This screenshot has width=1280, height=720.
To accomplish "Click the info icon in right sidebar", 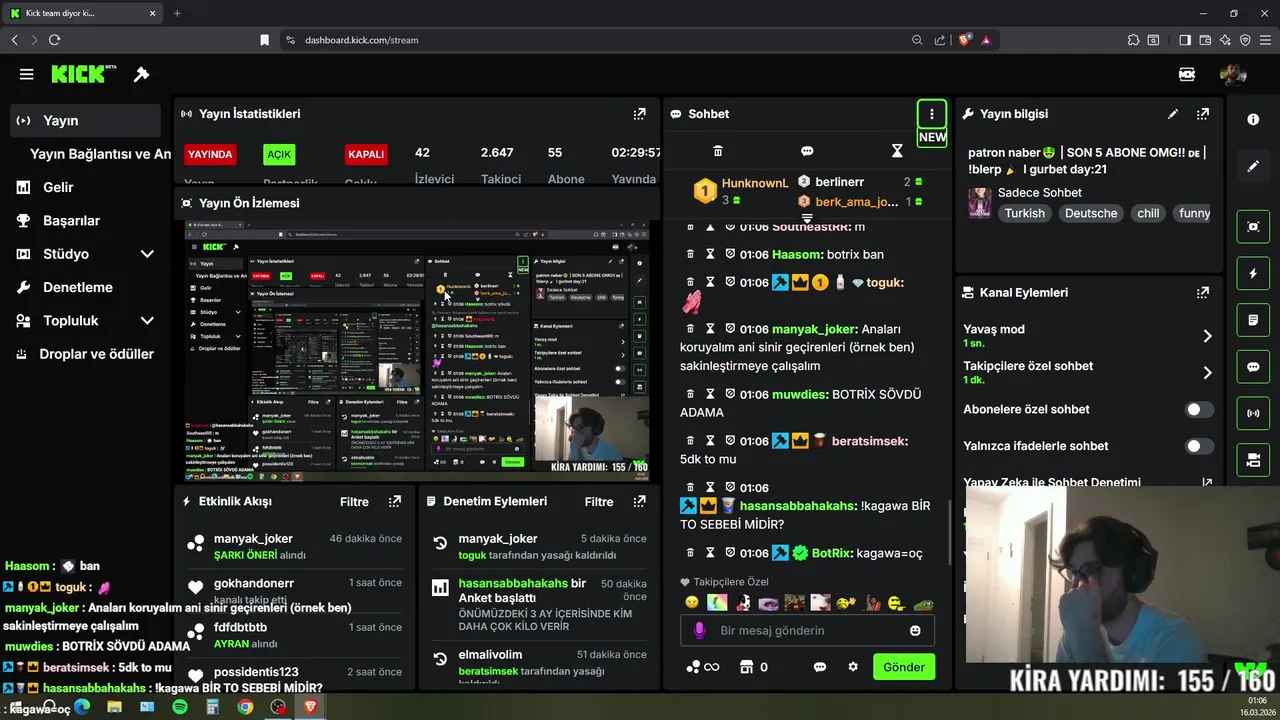I will [x=1253, y=119].
